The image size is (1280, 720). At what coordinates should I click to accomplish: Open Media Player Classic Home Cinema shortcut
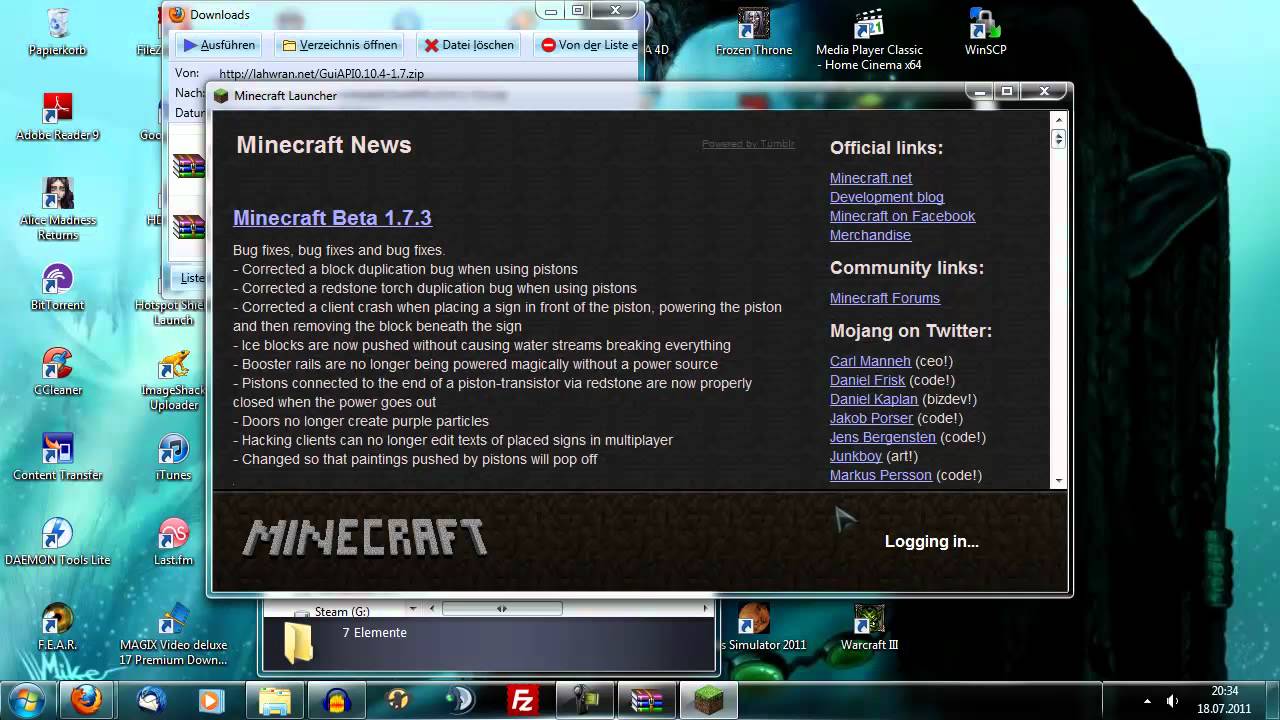click(869, 39)
